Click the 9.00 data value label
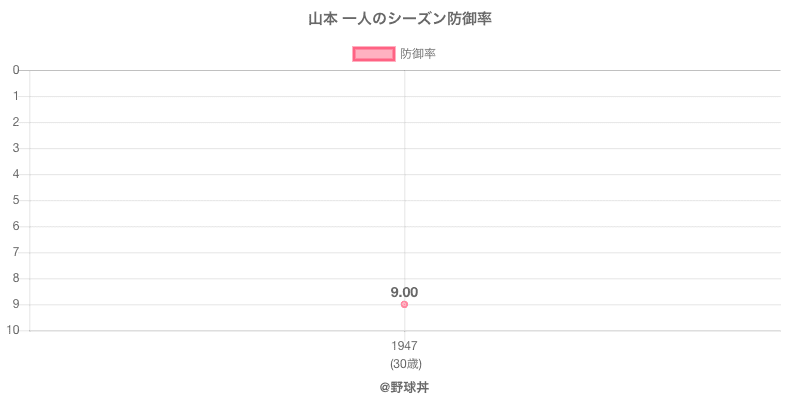The width and height of the screenshot is (800, 400). (x=404, y=292)
